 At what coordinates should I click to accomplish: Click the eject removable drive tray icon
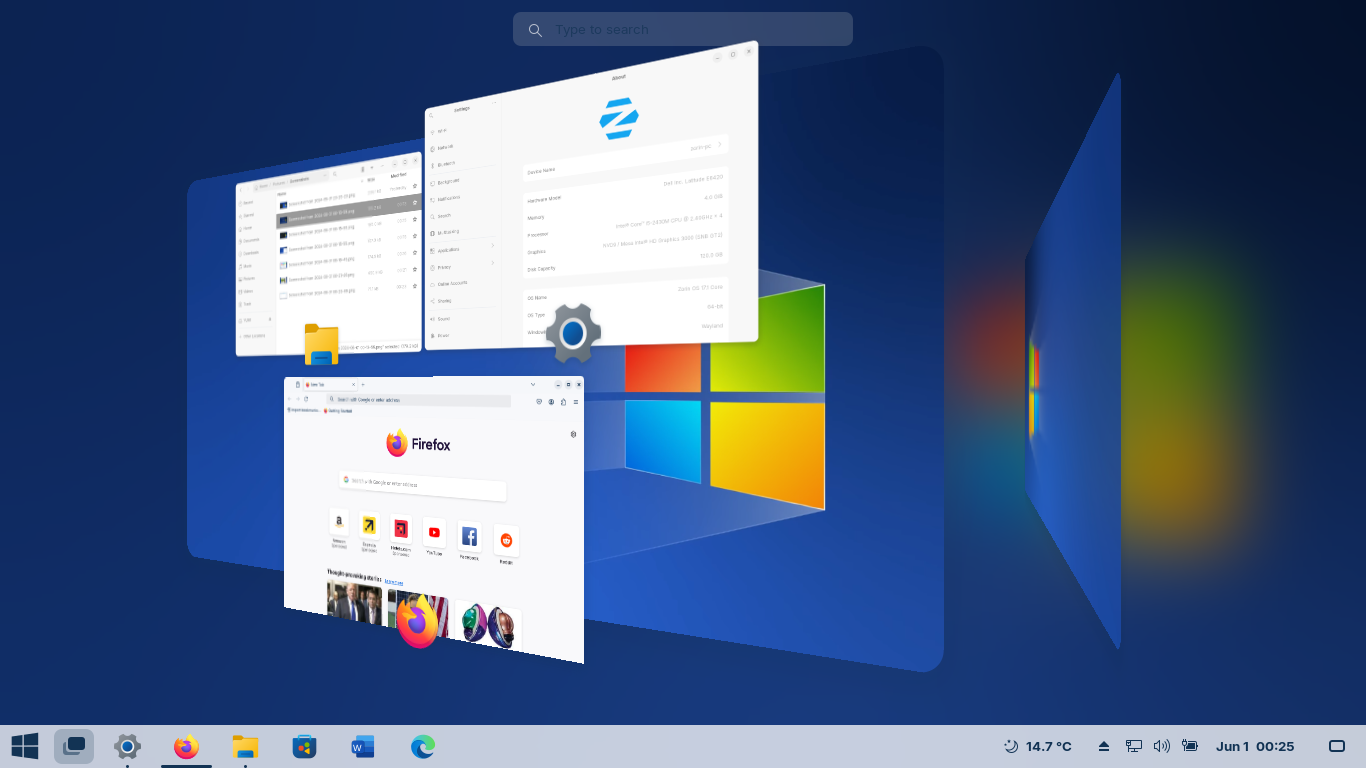pos(1104,746)
